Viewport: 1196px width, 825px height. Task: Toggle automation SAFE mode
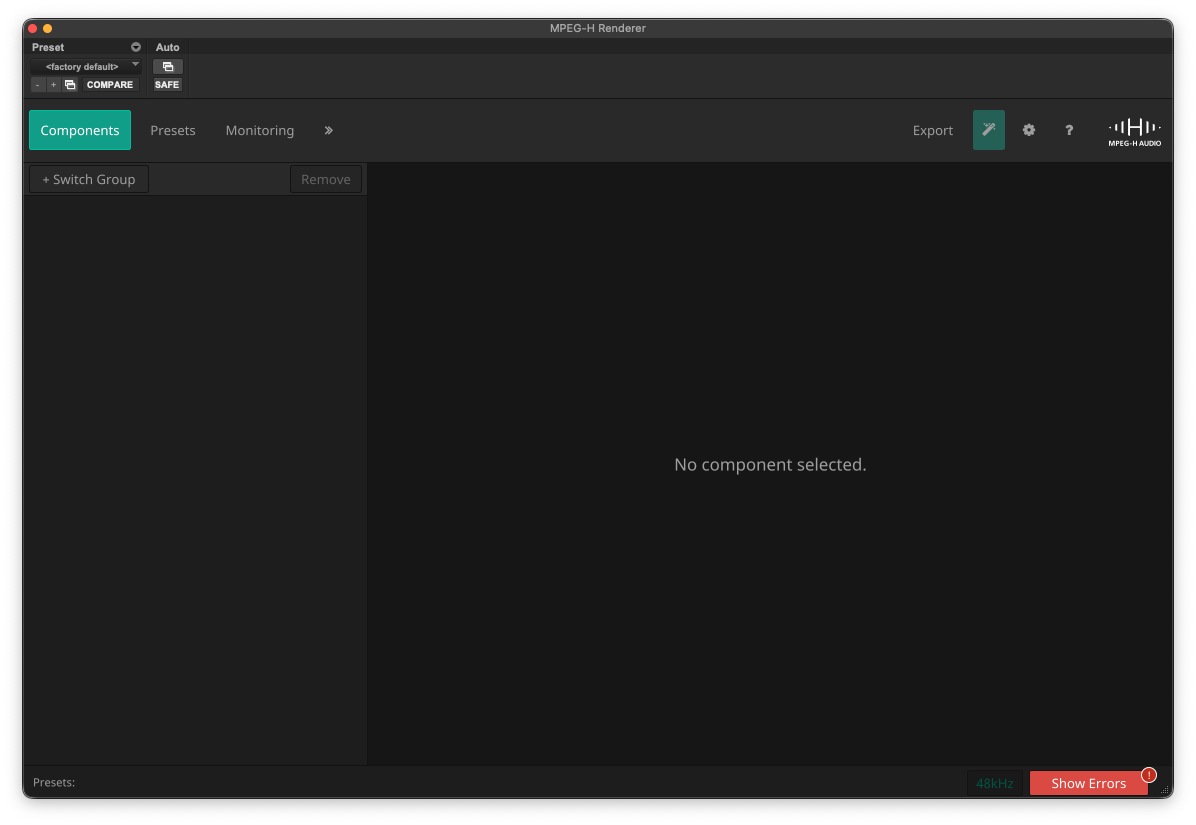167,85
